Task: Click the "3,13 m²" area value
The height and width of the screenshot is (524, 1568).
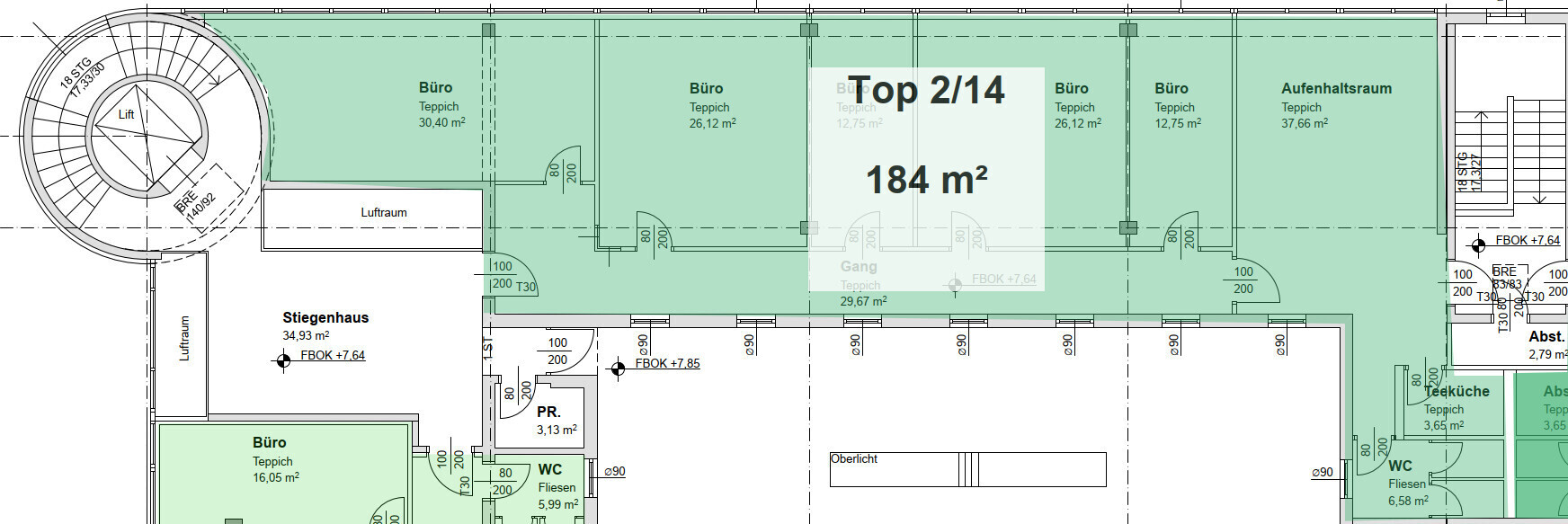Action: pos(557,430)
